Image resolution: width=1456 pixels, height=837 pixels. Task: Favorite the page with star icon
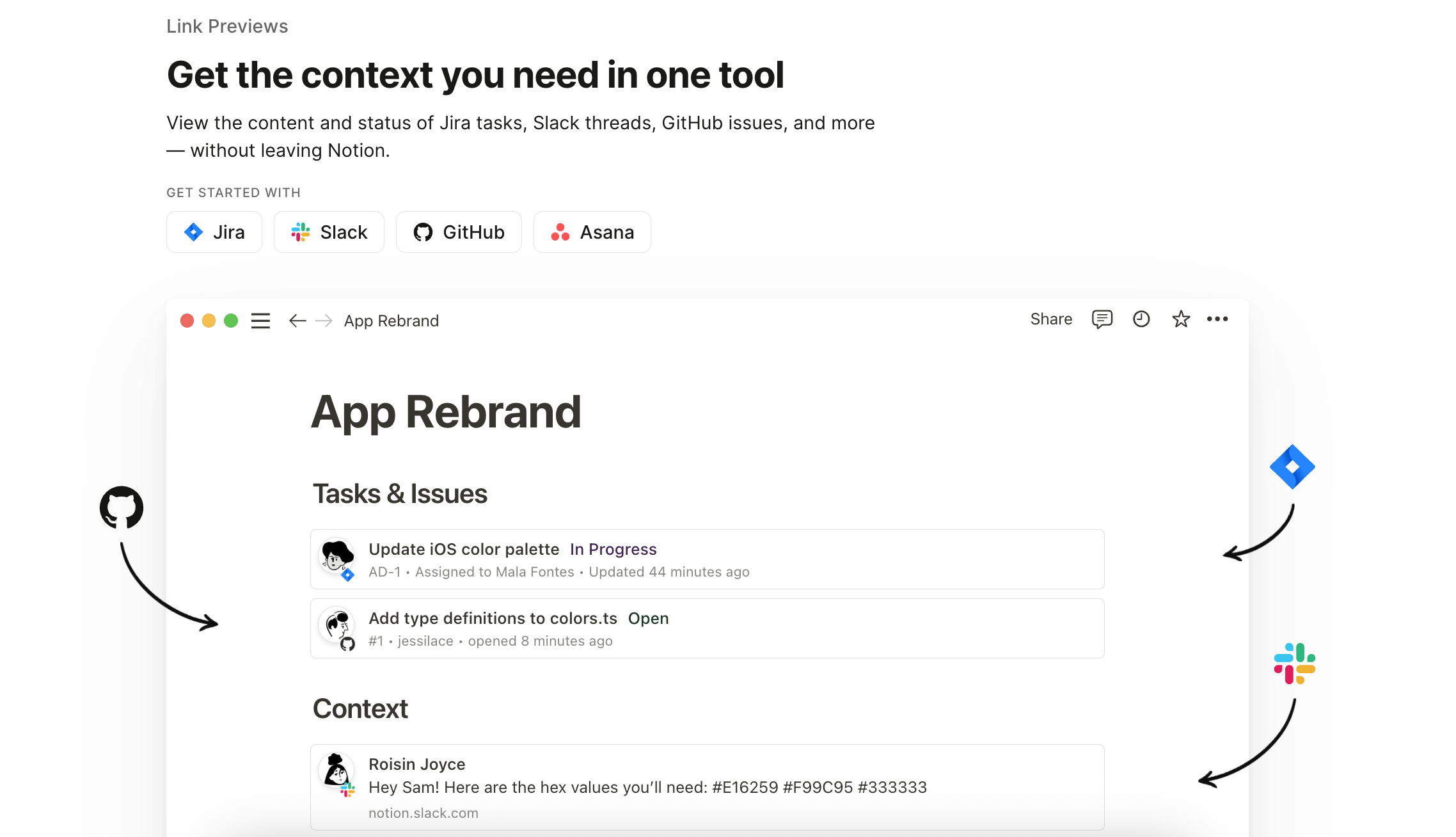point(1181,319)
